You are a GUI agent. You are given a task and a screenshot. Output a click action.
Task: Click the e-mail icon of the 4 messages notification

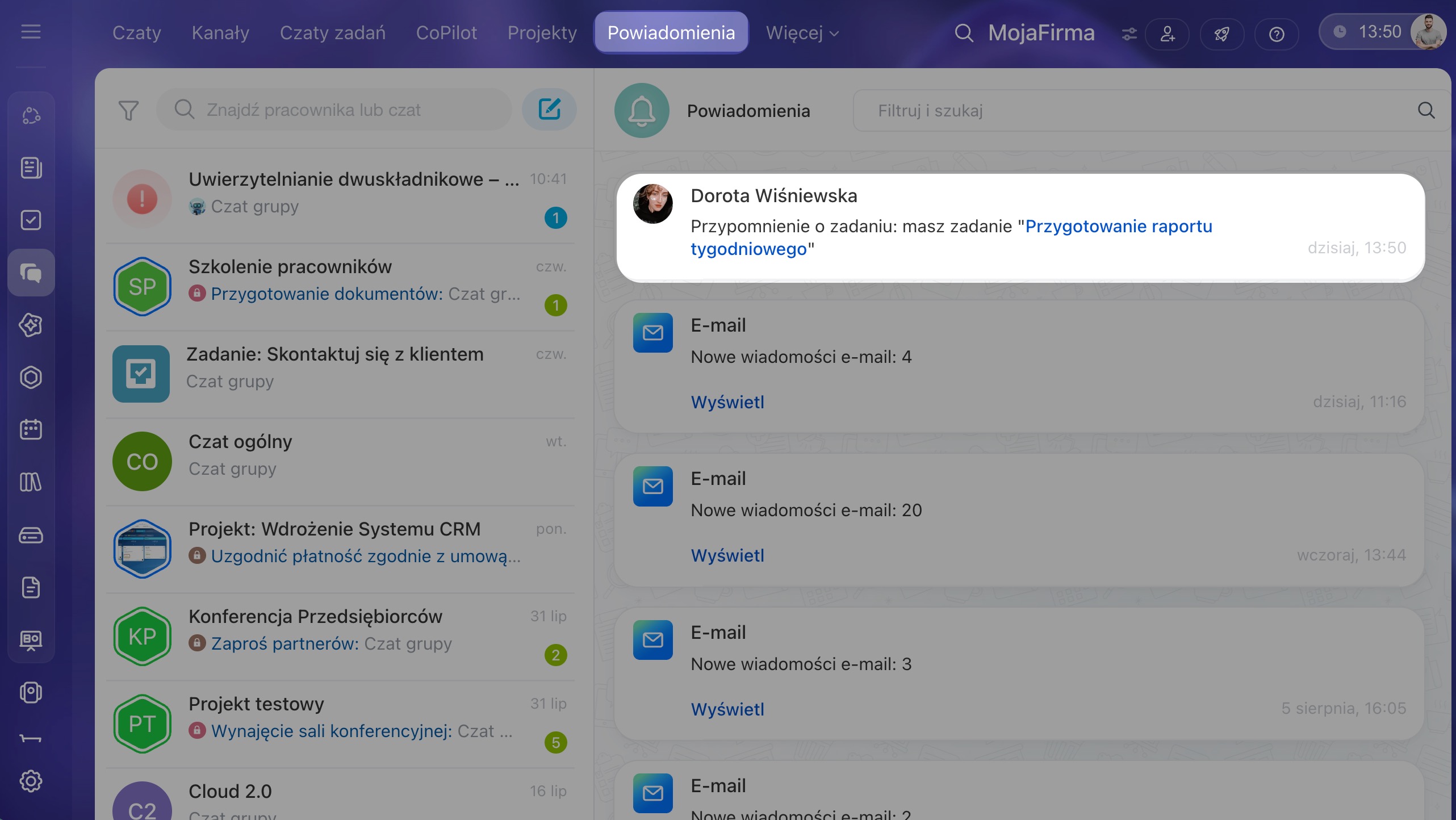point(653,333)
